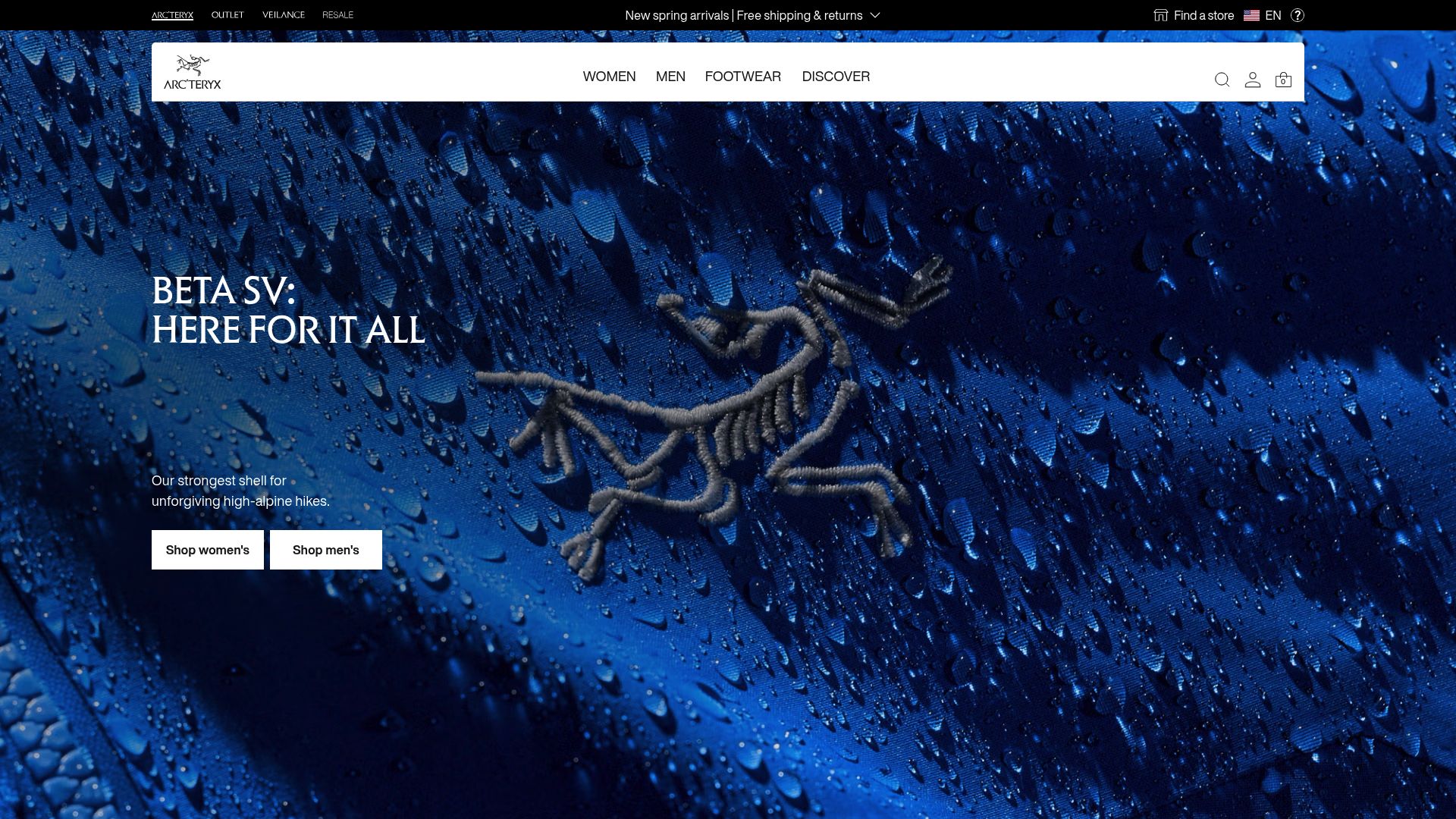1456x819 pixels.
Task: Open the EN language selector
Action: coord(1273,15)
